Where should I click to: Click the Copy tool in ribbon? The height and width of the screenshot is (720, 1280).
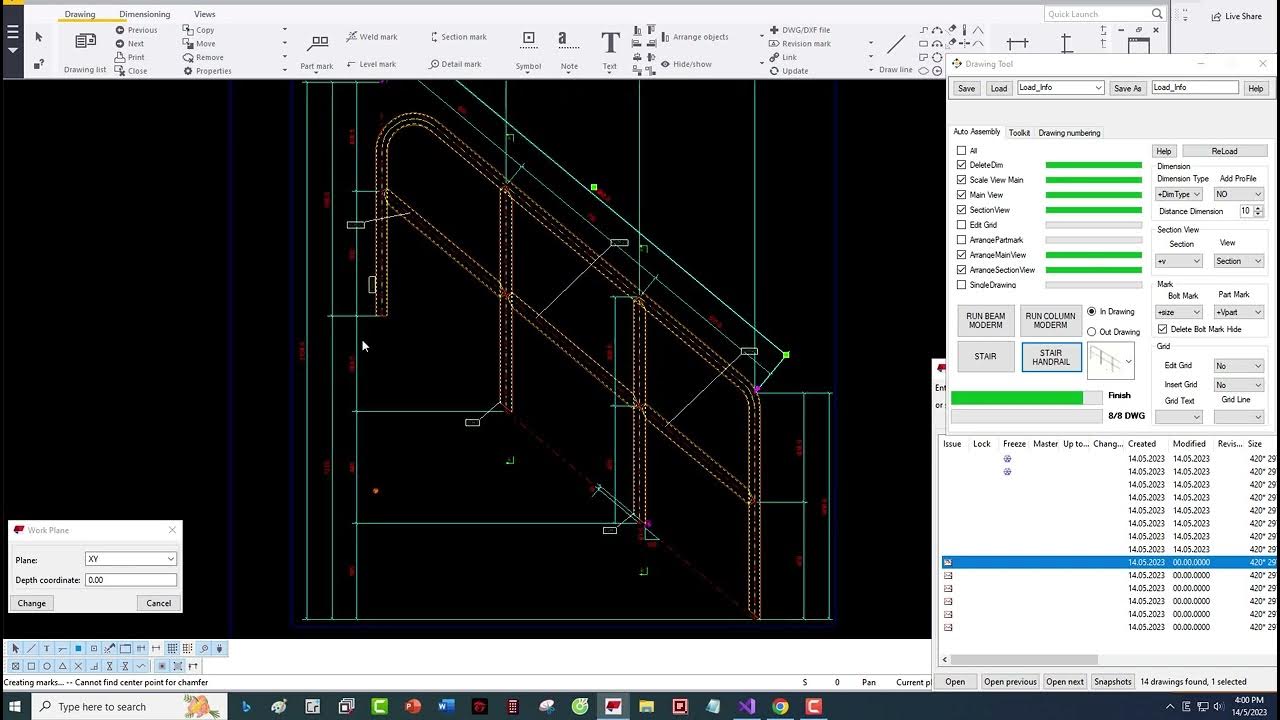pos(198,30)
